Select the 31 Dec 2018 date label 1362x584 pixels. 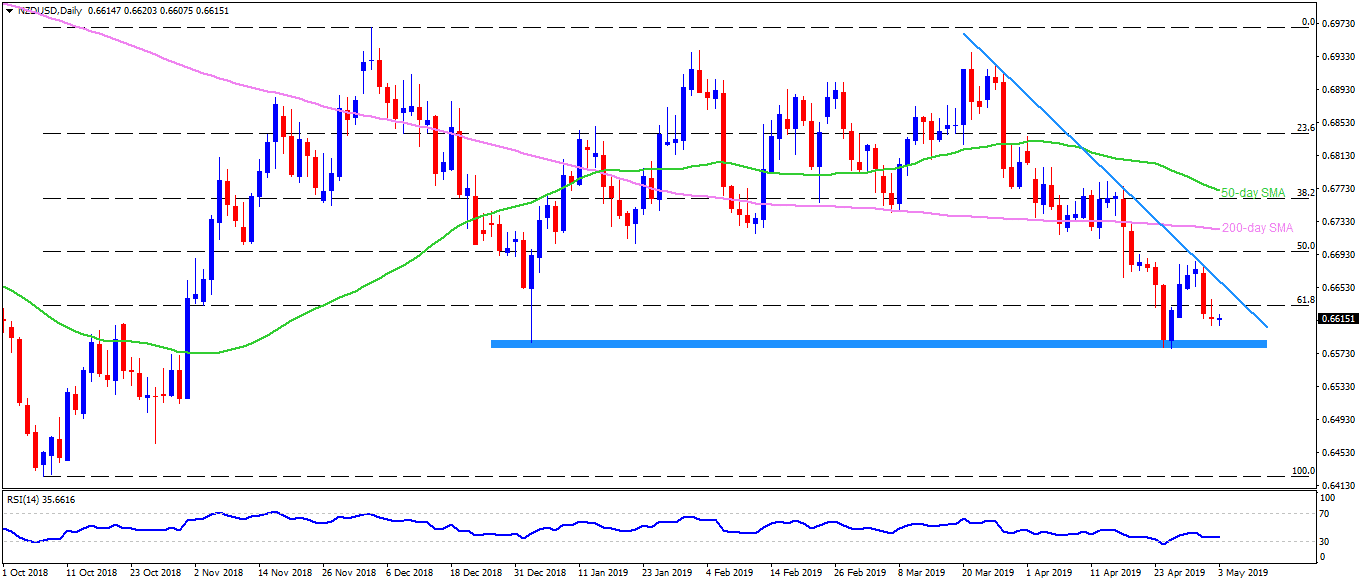[530, 575]
